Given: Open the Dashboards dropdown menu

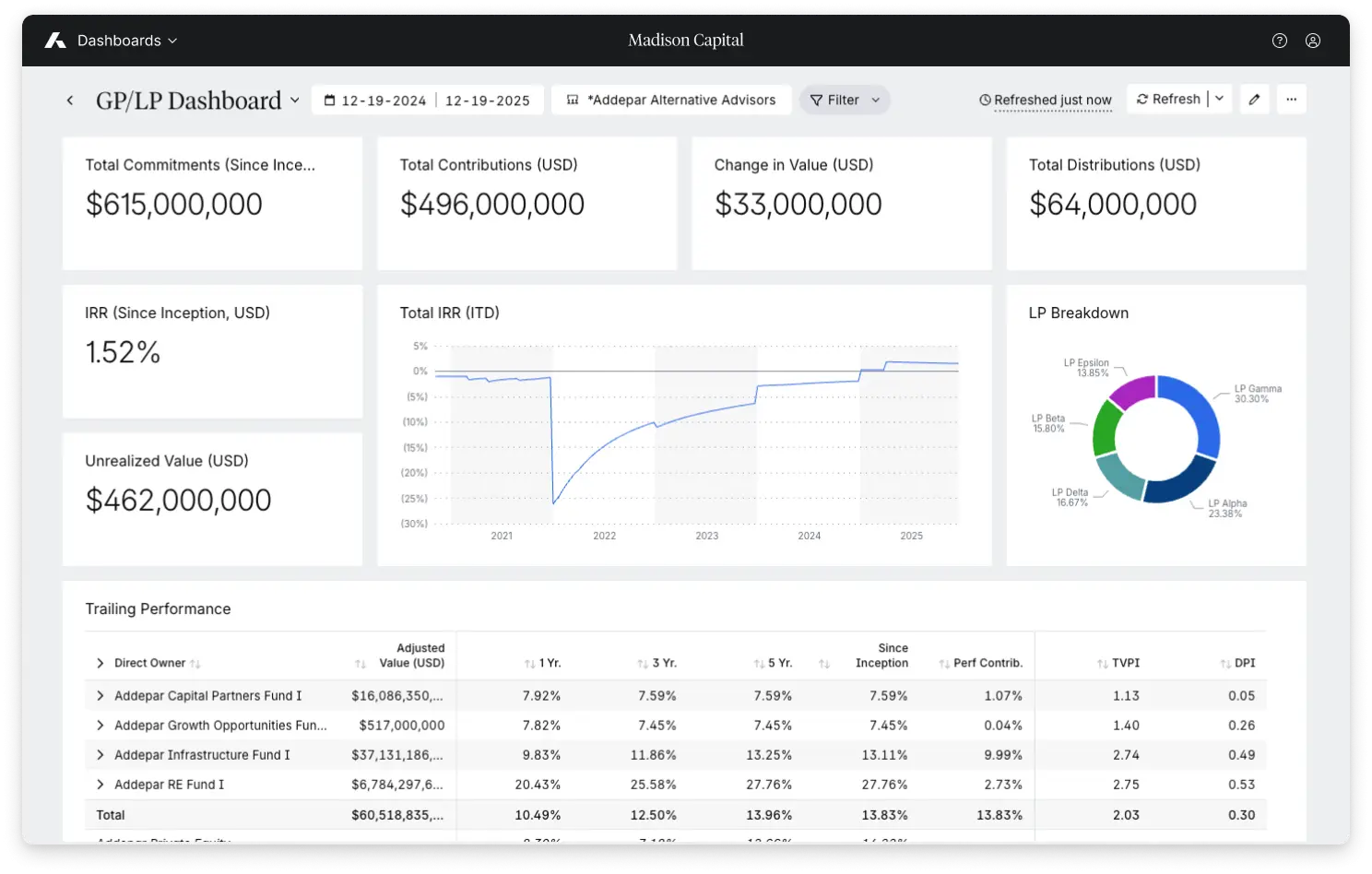Looking at the screenshot, I should [x=127, y=41].
